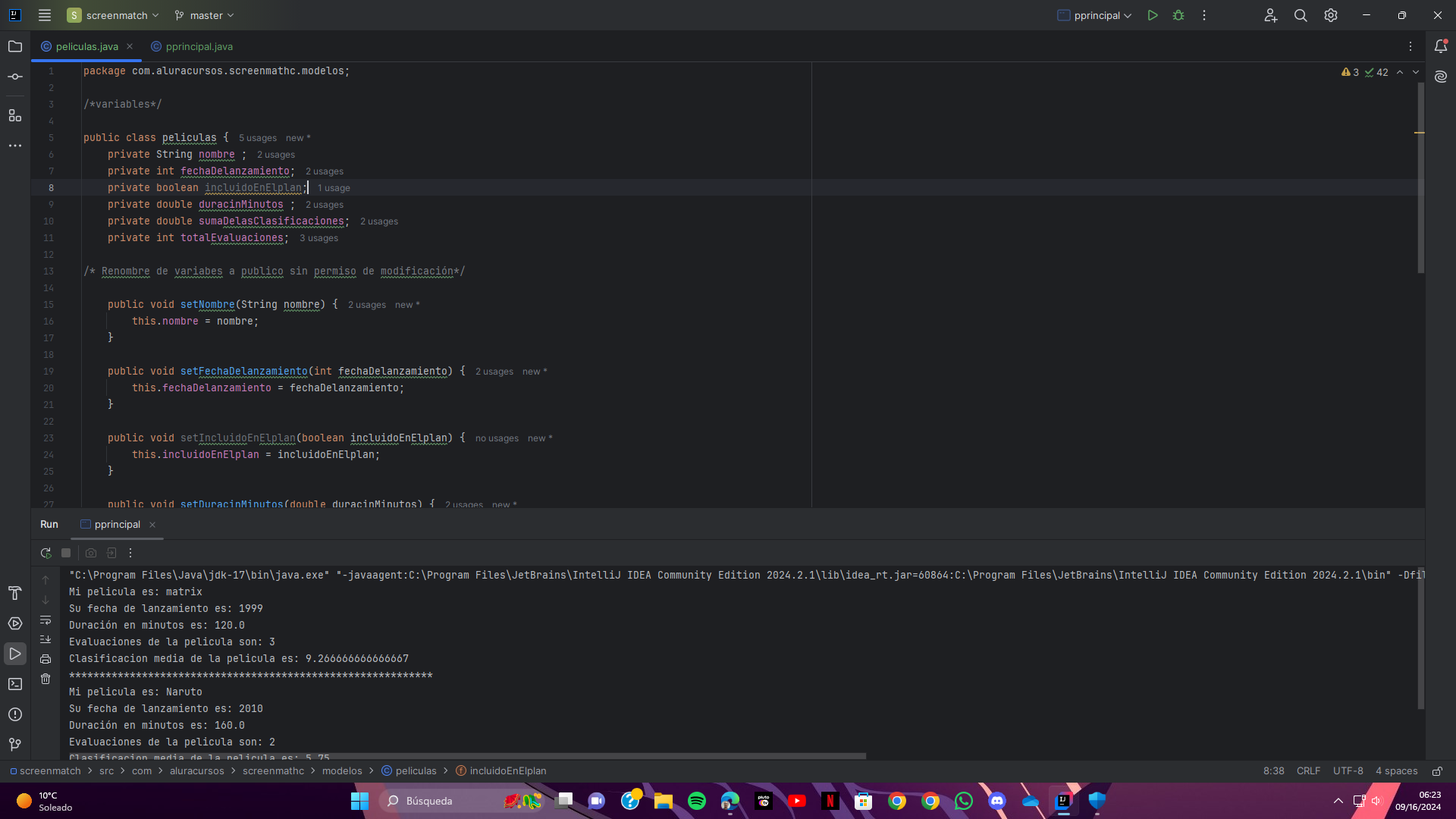Image resolution: width=1456 pixels, height=819 pixels.
Task: Open Code With Me icon
Action: (x=1271, y=15)
